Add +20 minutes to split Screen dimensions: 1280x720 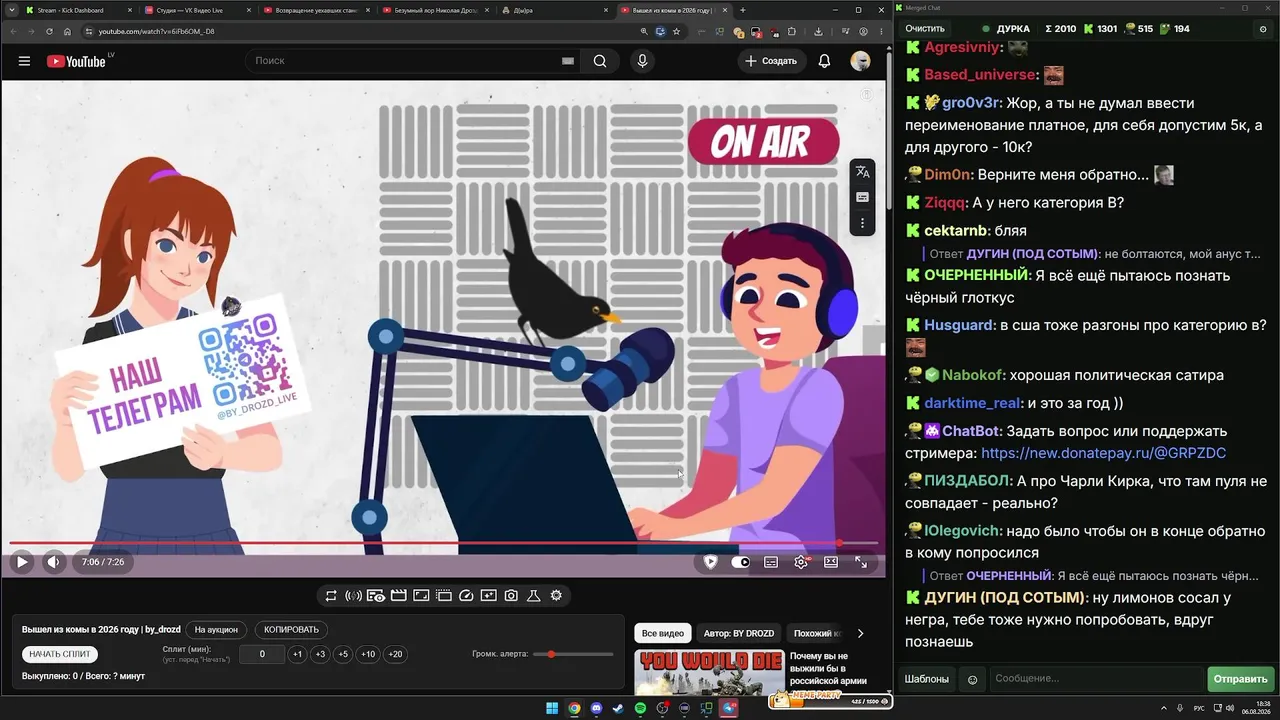pos(395,654)
